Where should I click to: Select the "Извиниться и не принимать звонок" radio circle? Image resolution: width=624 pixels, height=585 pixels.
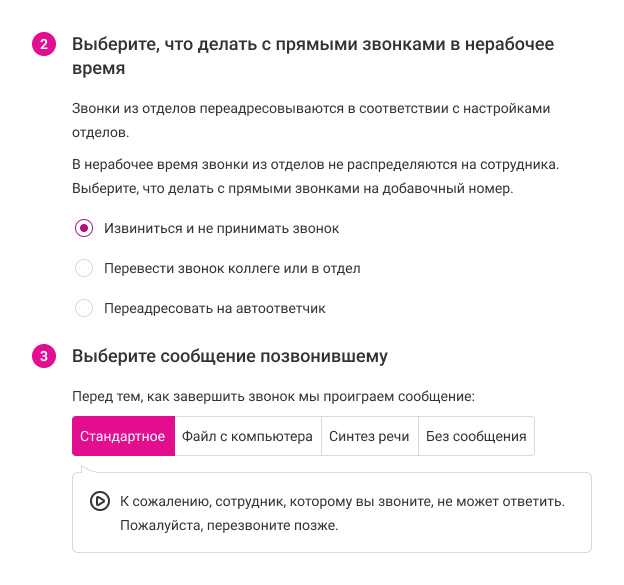pyautogui.click(x=84, y=228)
